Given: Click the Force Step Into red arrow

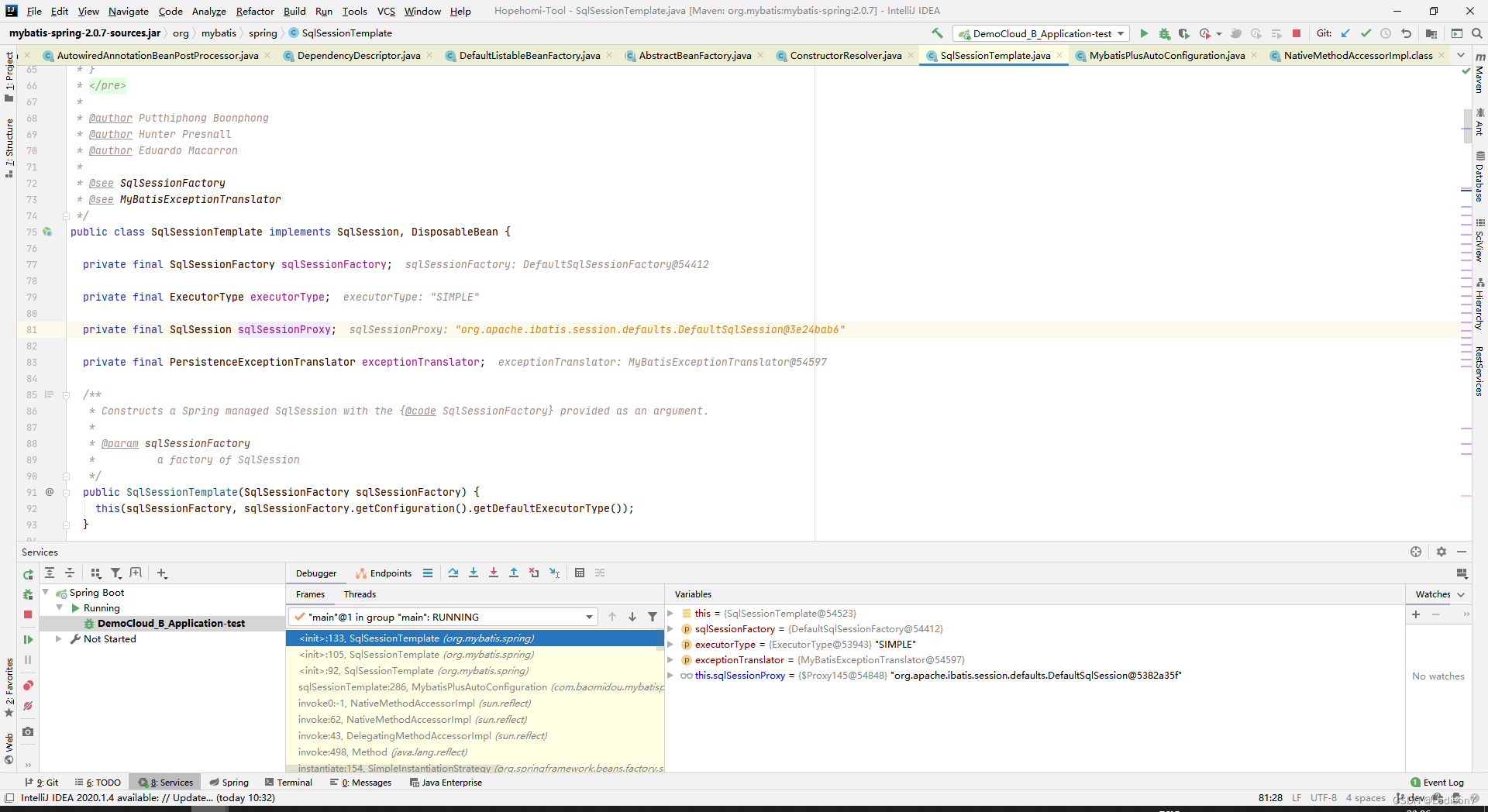Looking at the screenshot, I should 494,573.
